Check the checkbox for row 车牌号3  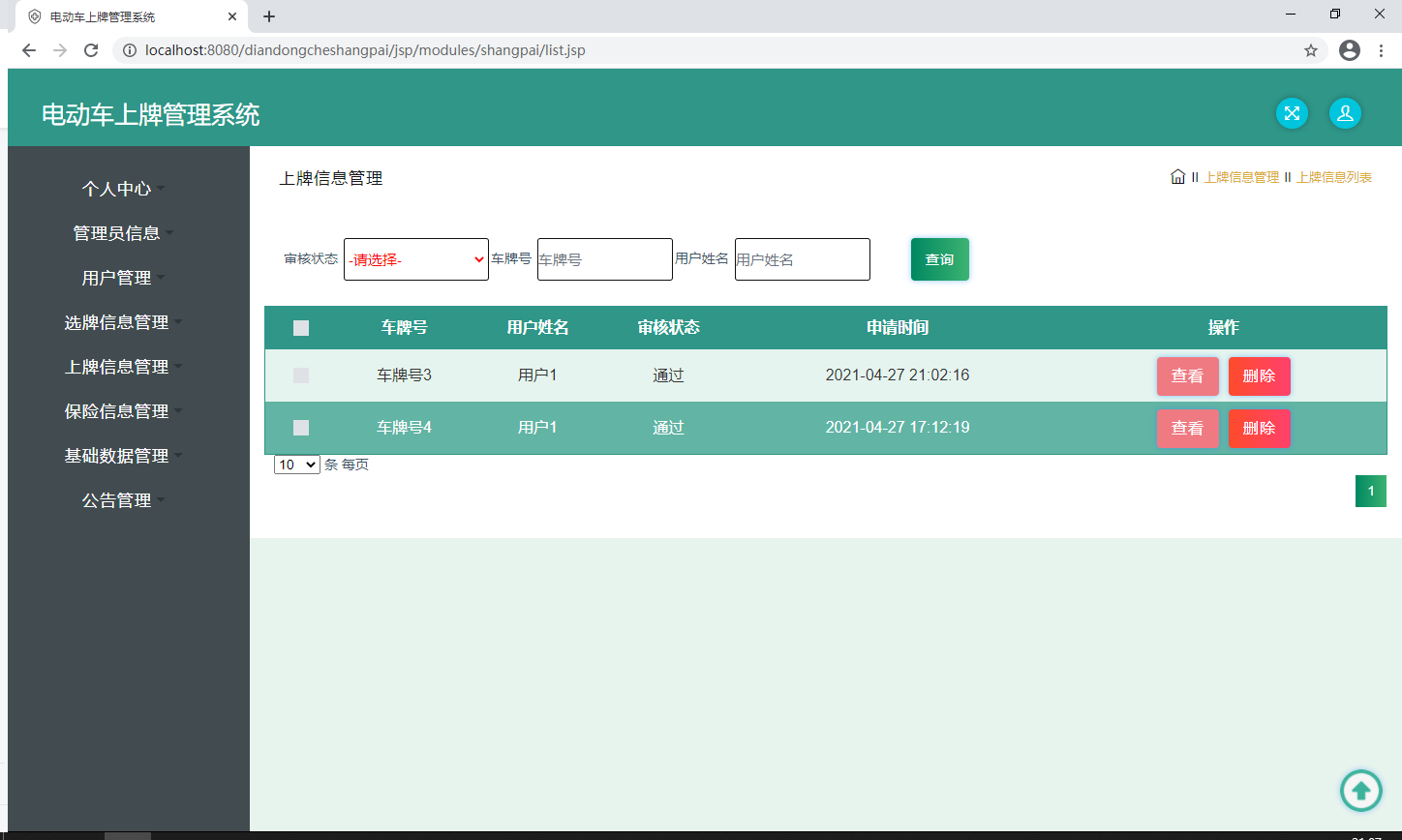301,375
